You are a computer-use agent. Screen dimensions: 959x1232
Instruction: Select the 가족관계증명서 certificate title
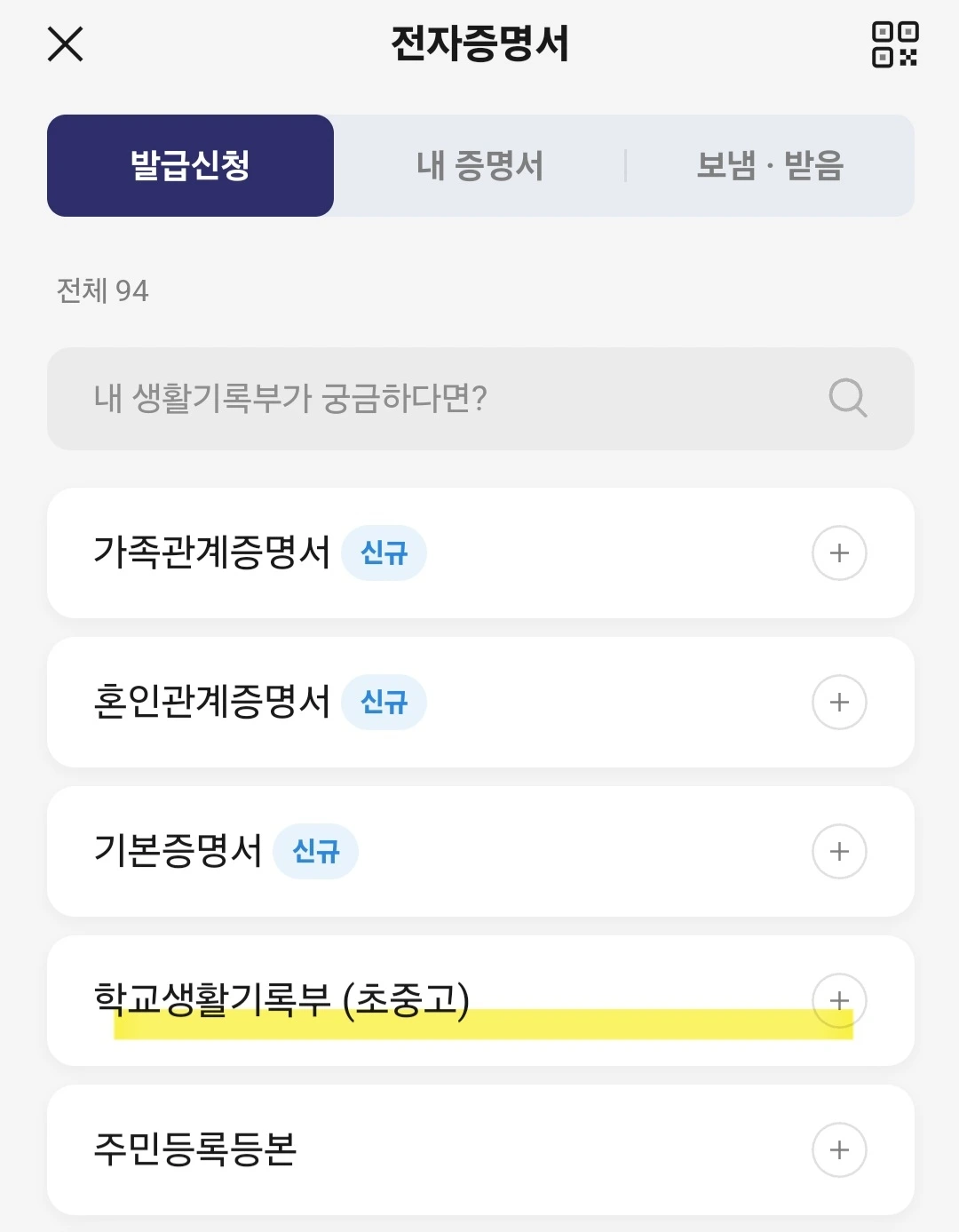pyautogui.click(x=211, y=552)
